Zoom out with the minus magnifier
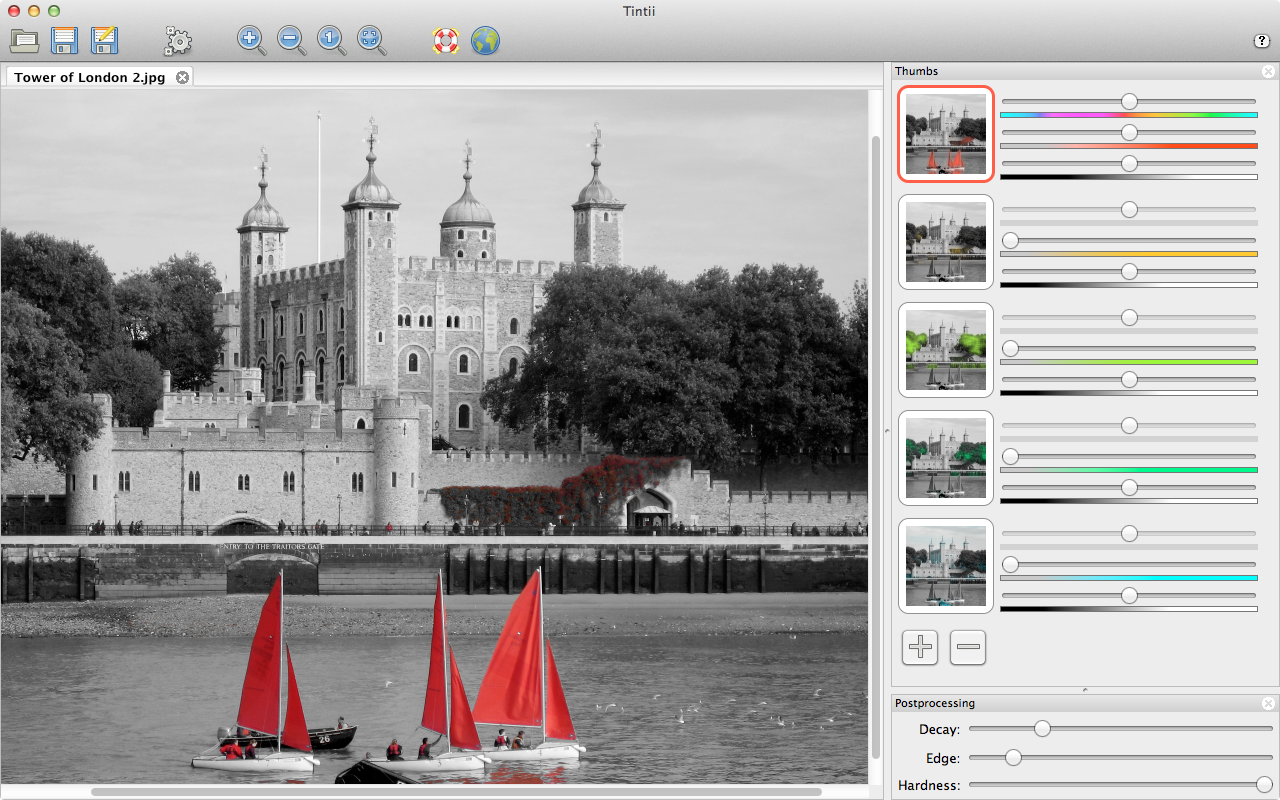This screenshot has height=800, width=1280. (291, 41)
